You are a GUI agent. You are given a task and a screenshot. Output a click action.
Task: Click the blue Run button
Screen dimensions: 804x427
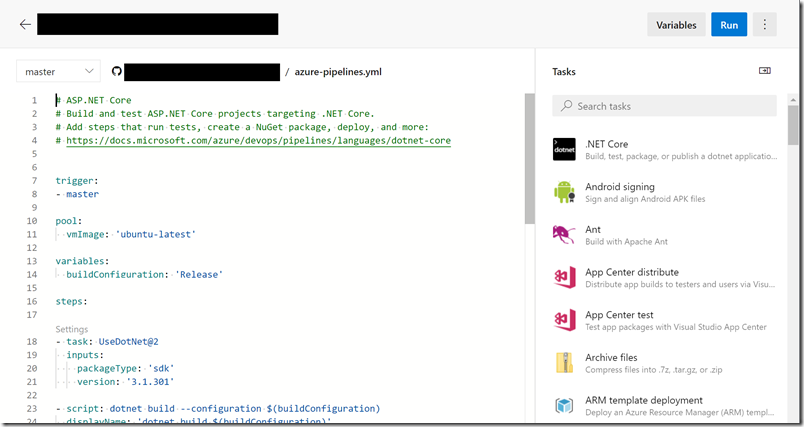pos(729,25)
